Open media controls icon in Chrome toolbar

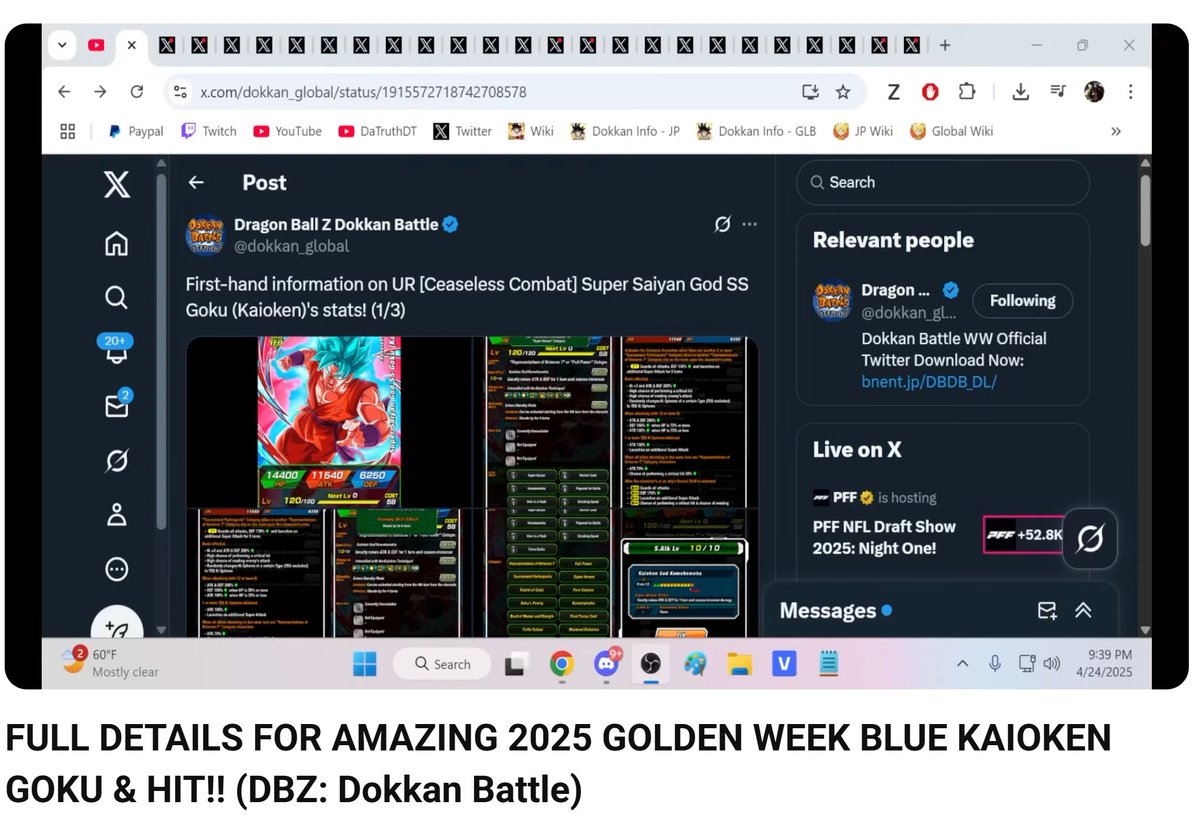(1058, 92)
